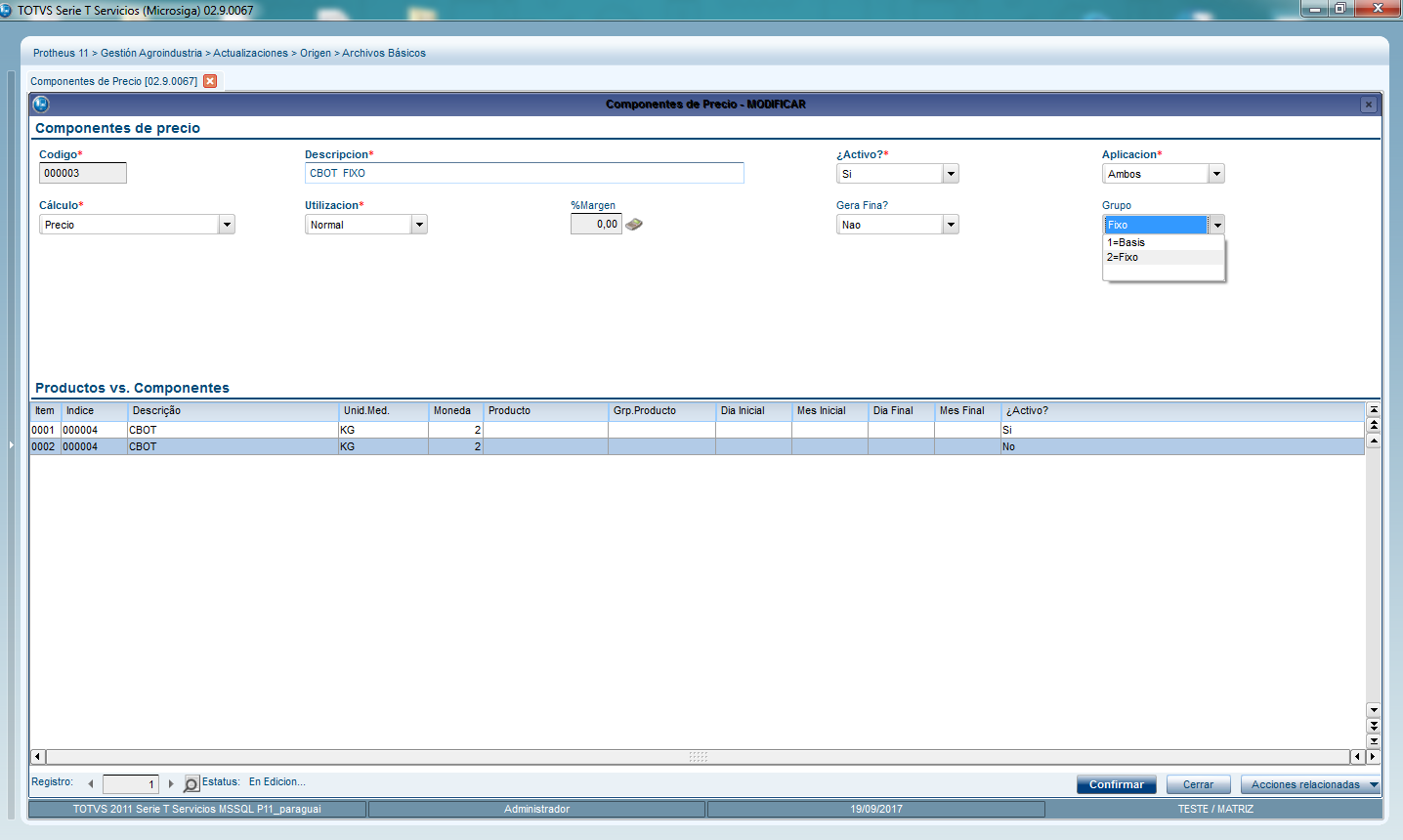Click the Indice column header
The image size is (1403, 840).
point(95,411)
